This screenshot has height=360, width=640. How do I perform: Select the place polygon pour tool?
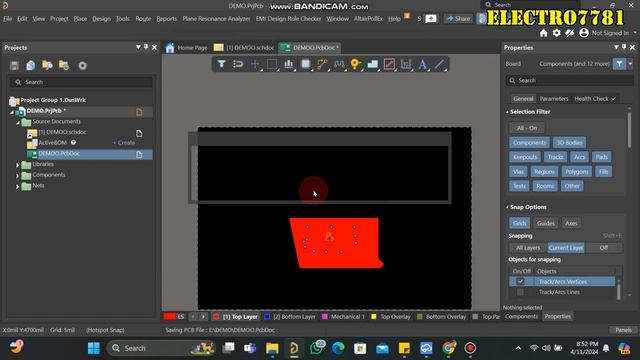(373, 64)
